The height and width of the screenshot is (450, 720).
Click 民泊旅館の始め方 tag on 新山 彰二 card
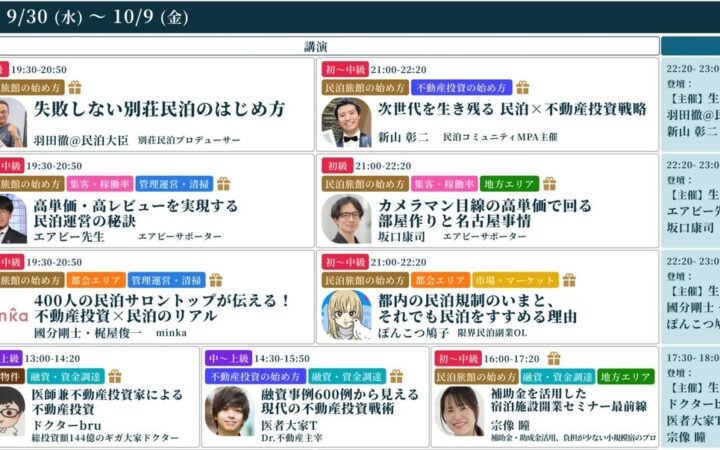click(x=365, y=87)
